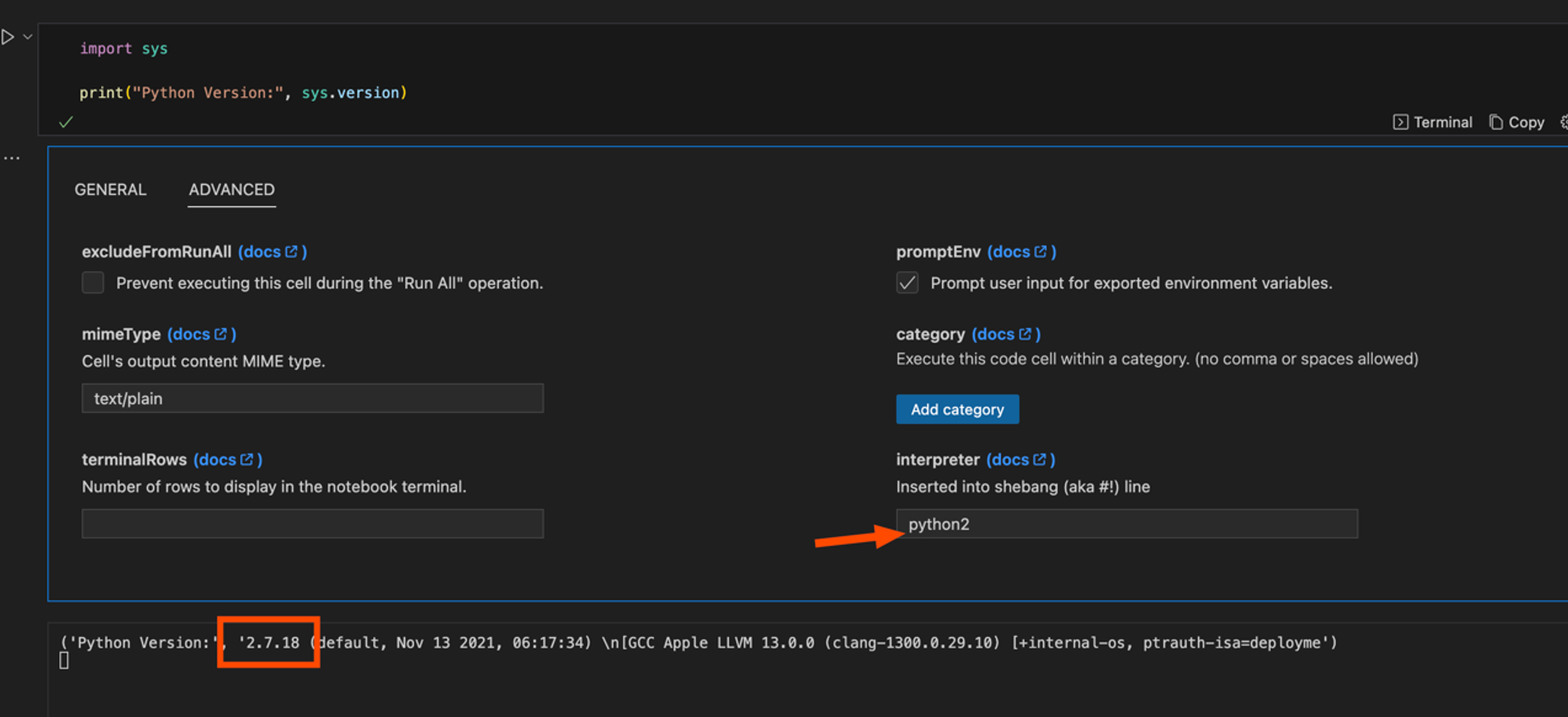
Task: Click the Add category button
Action: [x=957, y=409]
